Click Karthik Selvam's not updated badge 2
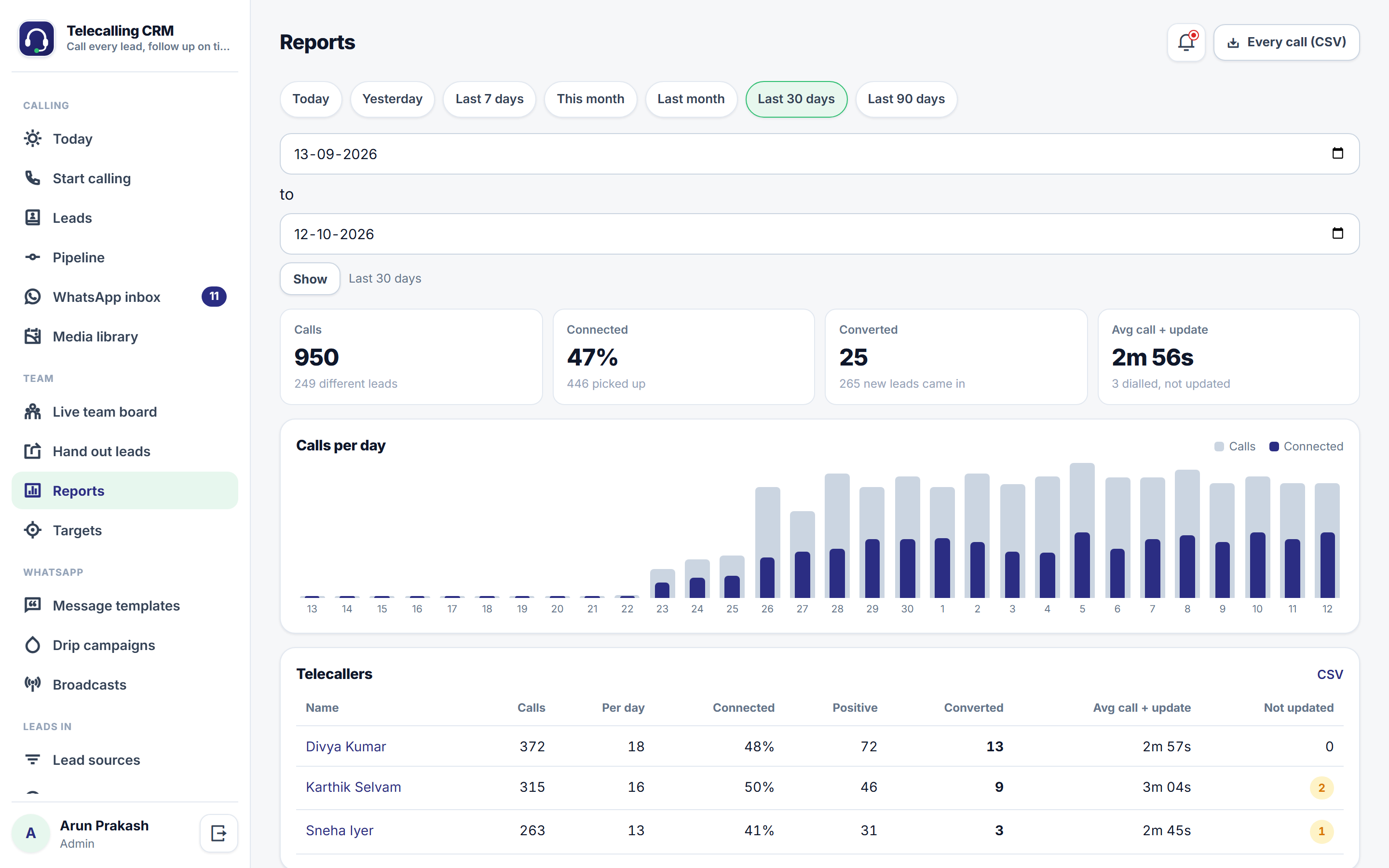 pyautogui.click(x=1321, y=787)
